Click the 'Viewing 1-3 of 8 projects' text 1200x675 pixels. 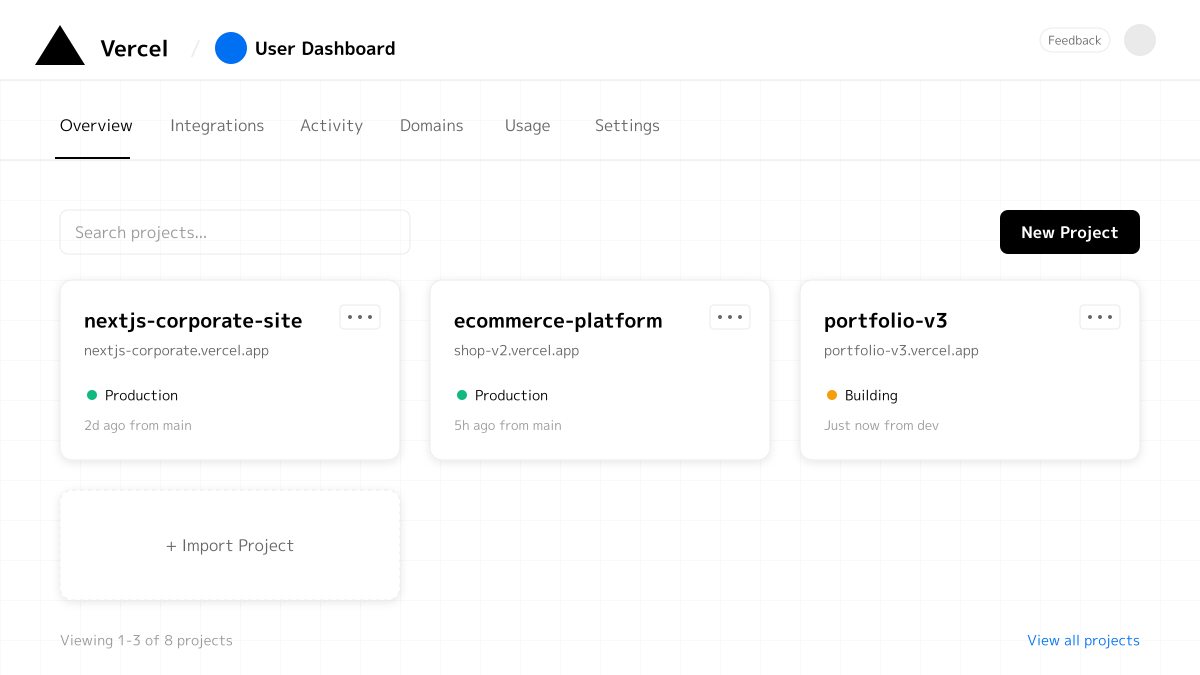146,641
